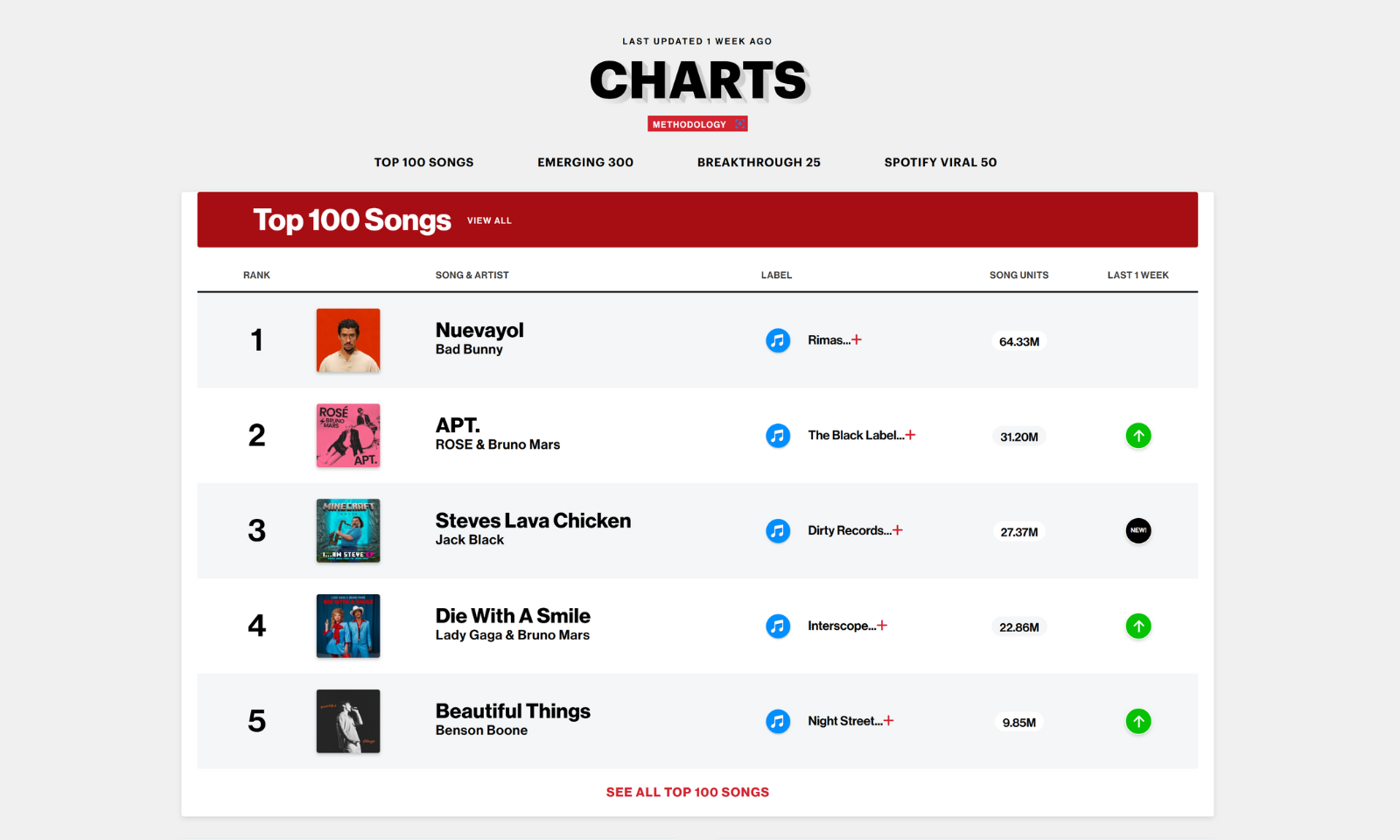Click the See All Top 100 Songs link
This screenshot has width=1400, height=840.
[688, 792]
